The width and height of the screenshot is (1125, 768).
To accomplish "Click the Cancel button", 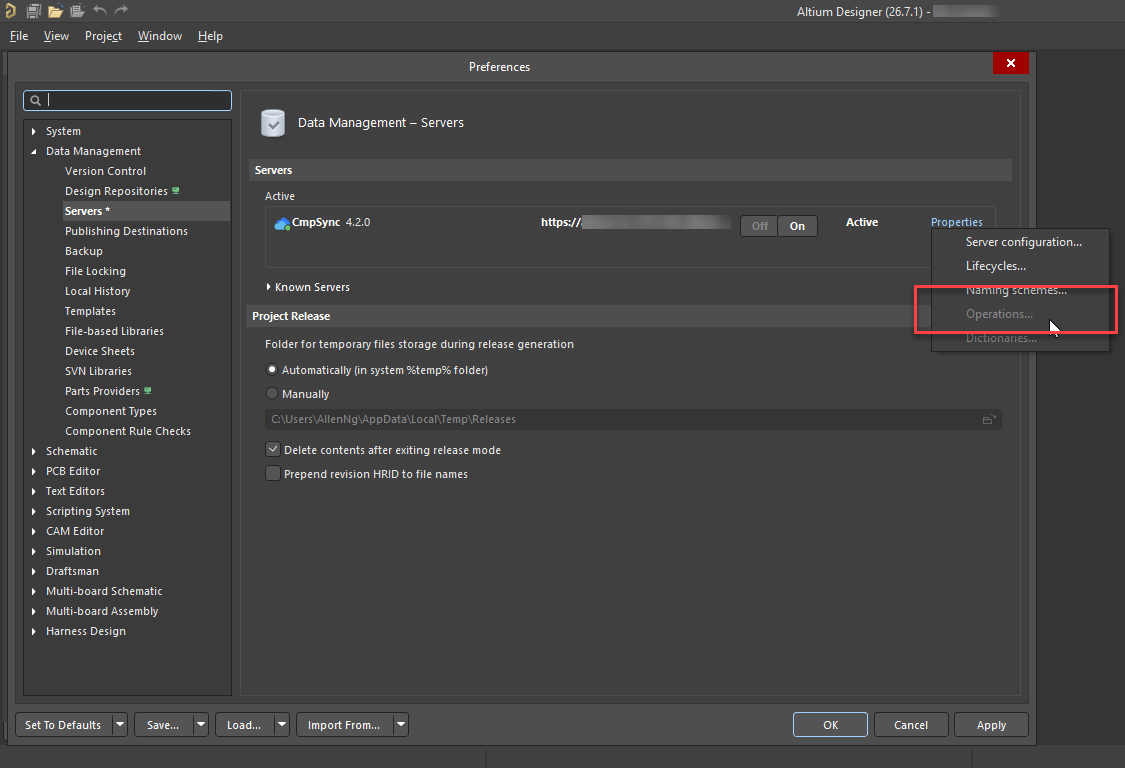I will [910, 725].
